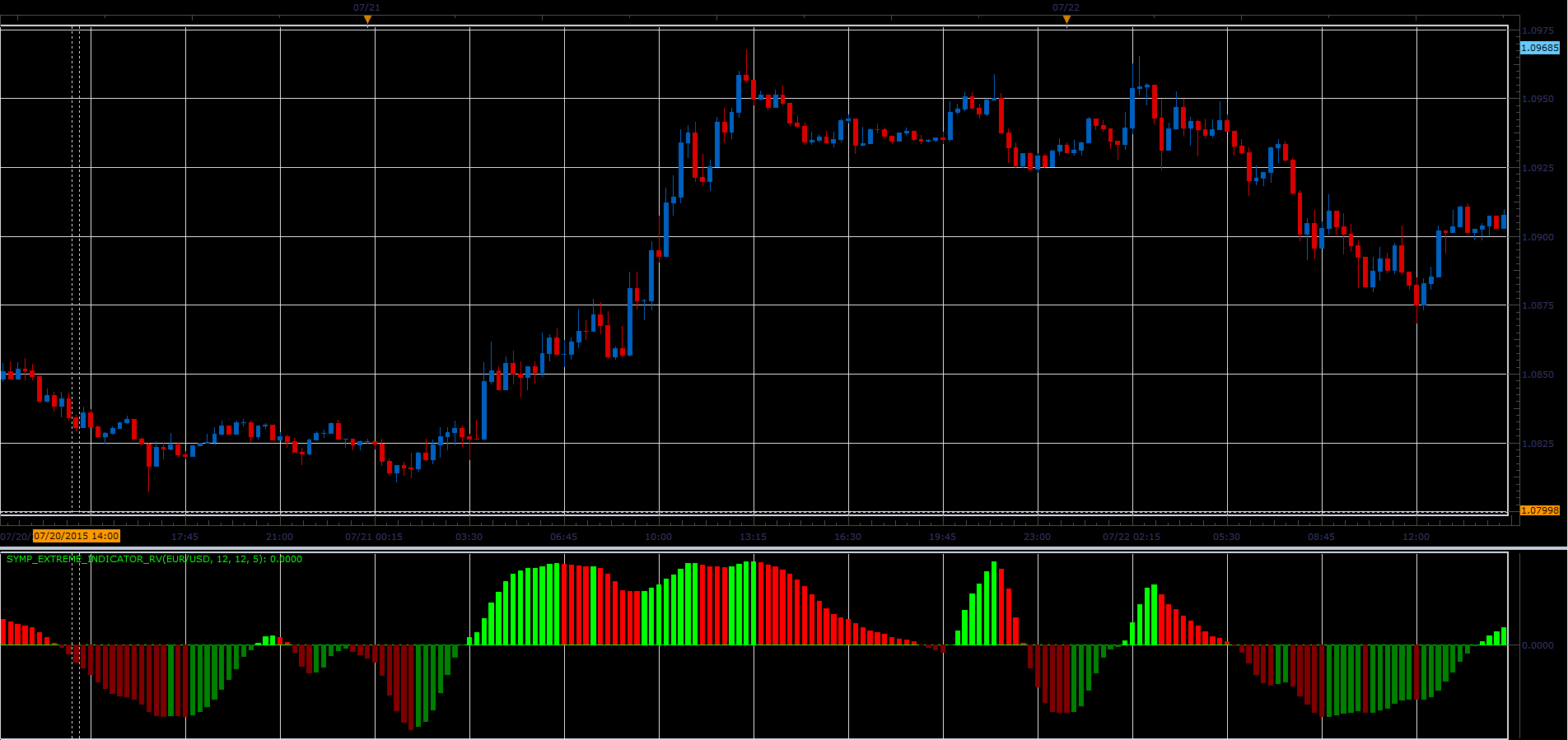Image resolution: width=1568 pixels, height=740 pixels.
Task: Click the 19:45 time axis label
Action: pyautogui.click(x=942, y=537)
